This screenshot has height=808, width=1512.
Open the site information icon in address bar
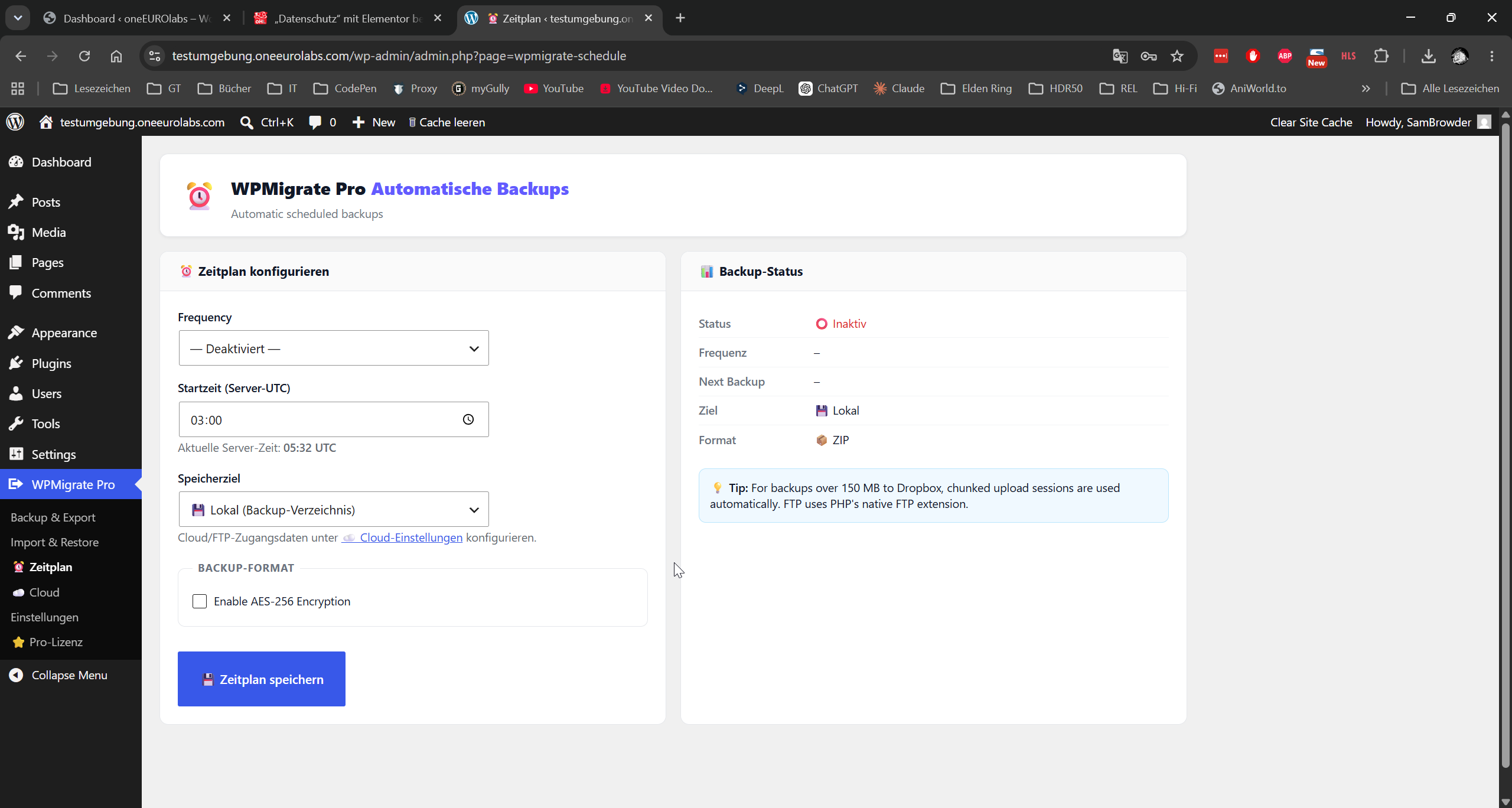[x=155, y=56]
